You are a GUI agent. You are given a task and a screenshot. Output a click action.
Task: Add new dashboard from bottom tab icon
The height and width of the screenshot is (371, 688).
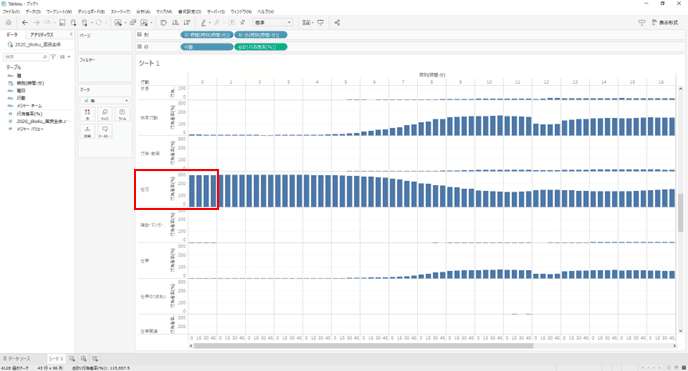pos(83,359)
